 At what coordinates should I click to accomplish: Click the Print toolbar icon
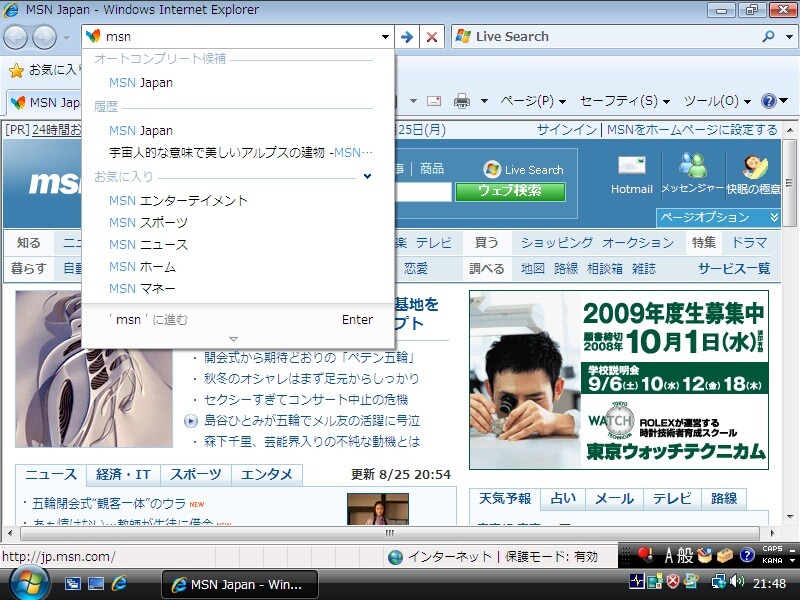click(462, 101)
